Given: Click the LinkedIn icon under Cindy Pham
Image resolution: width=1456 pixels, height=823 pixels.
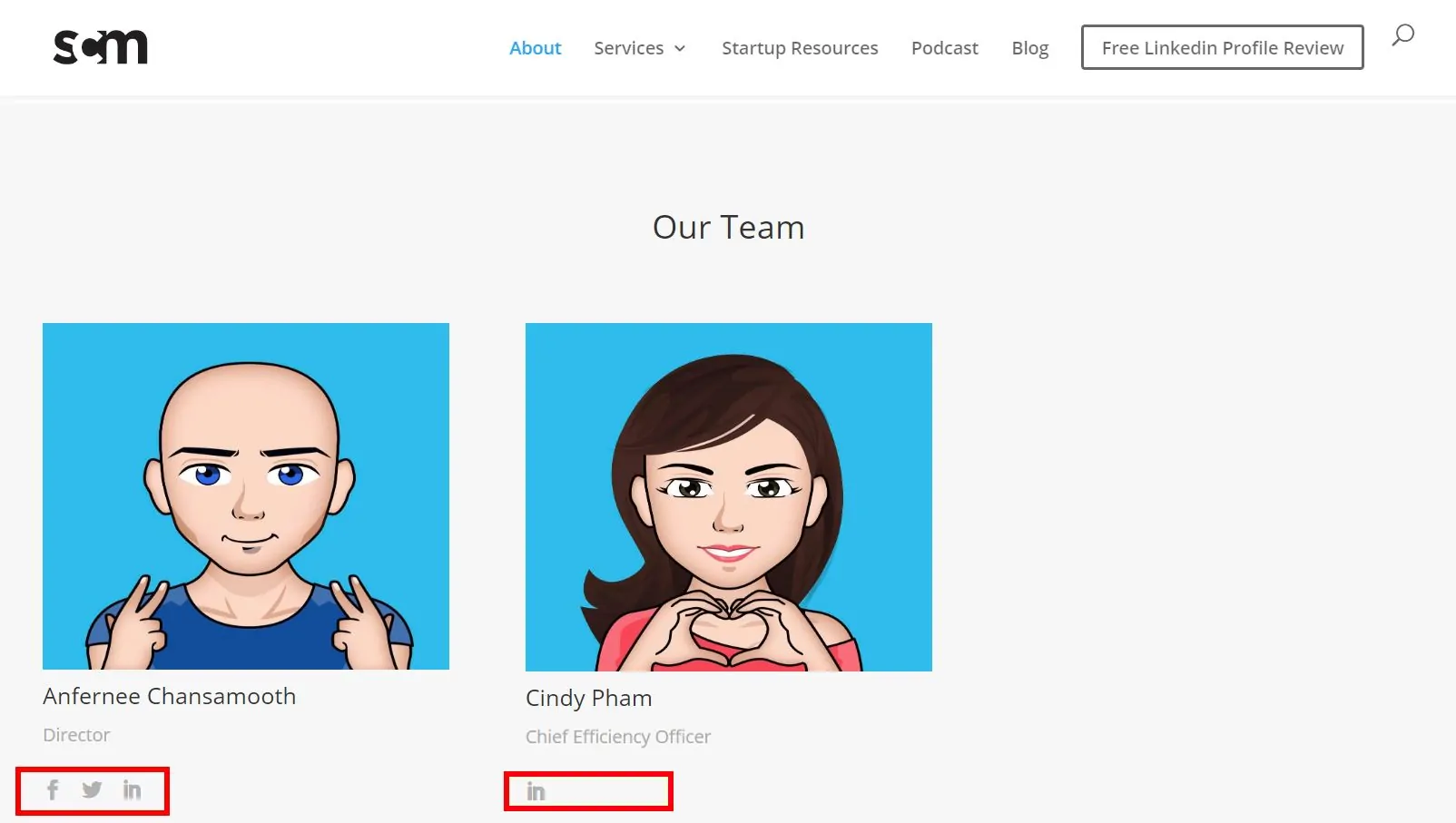Looking at the screenshot, I should point(536,791).
